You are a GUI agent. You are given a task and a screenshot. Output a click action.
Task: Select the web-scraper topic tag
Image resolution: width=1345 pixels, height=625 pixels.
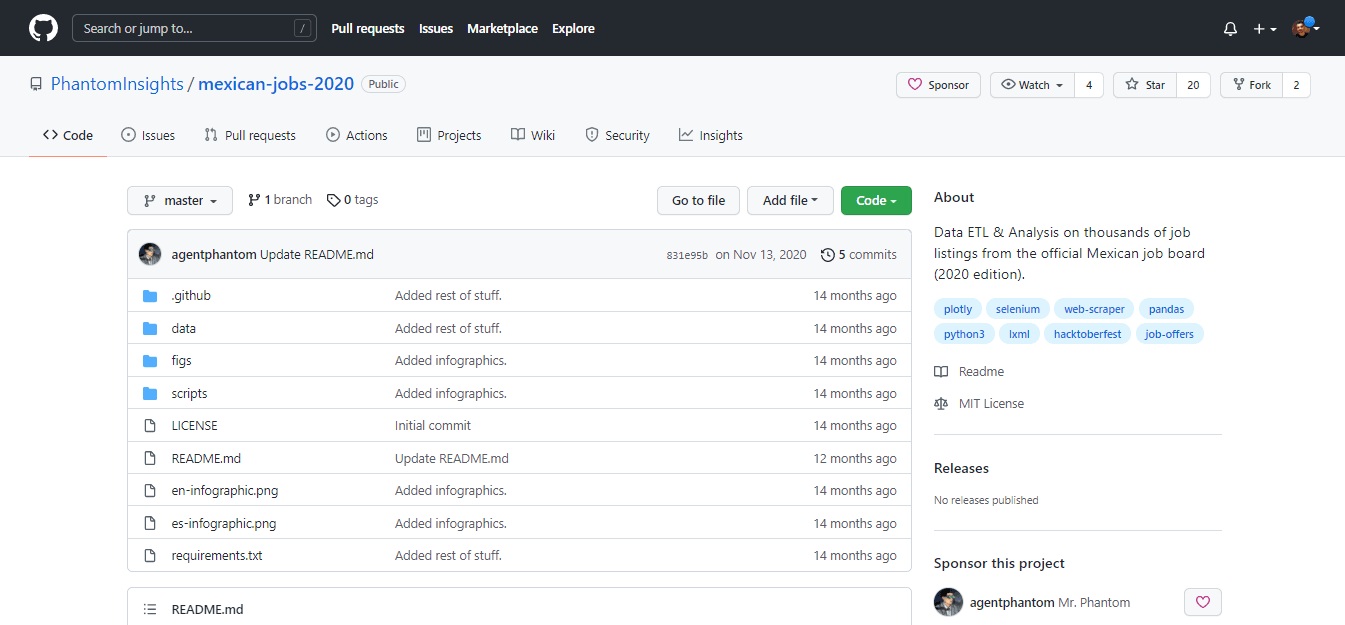[x=1094, y=309]
